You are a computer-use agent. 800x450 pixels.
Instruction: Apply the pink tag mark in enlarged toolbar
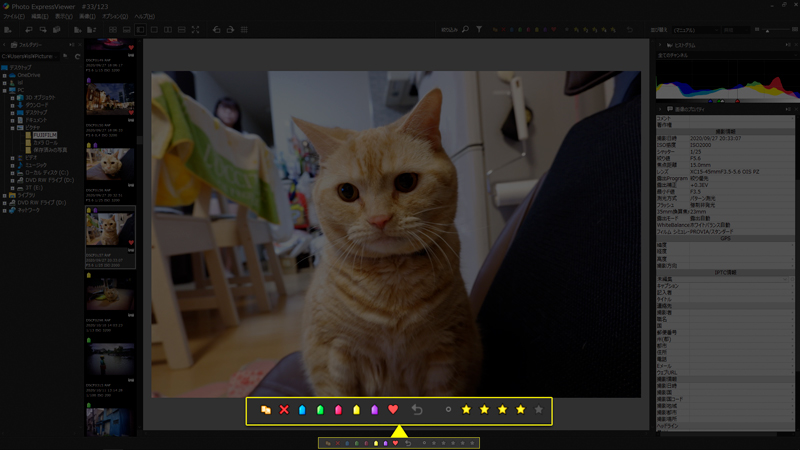pyautogui.click(x=338, y=410)
